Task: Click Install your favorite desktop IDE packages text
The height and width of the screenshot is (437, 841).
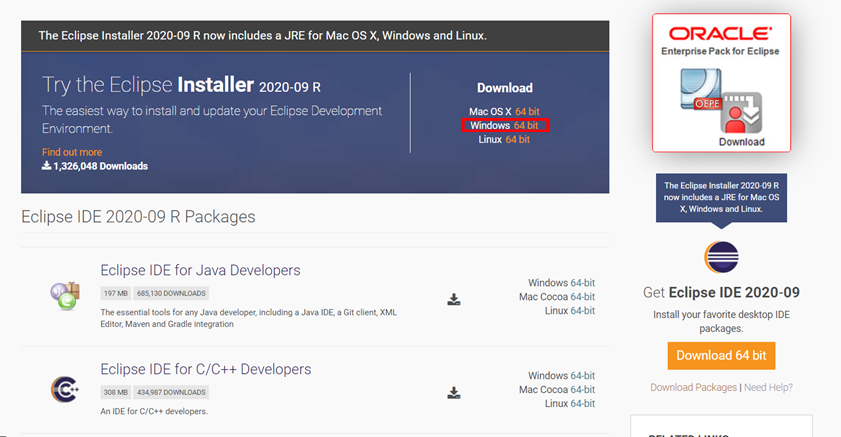Action: point(721,321)
